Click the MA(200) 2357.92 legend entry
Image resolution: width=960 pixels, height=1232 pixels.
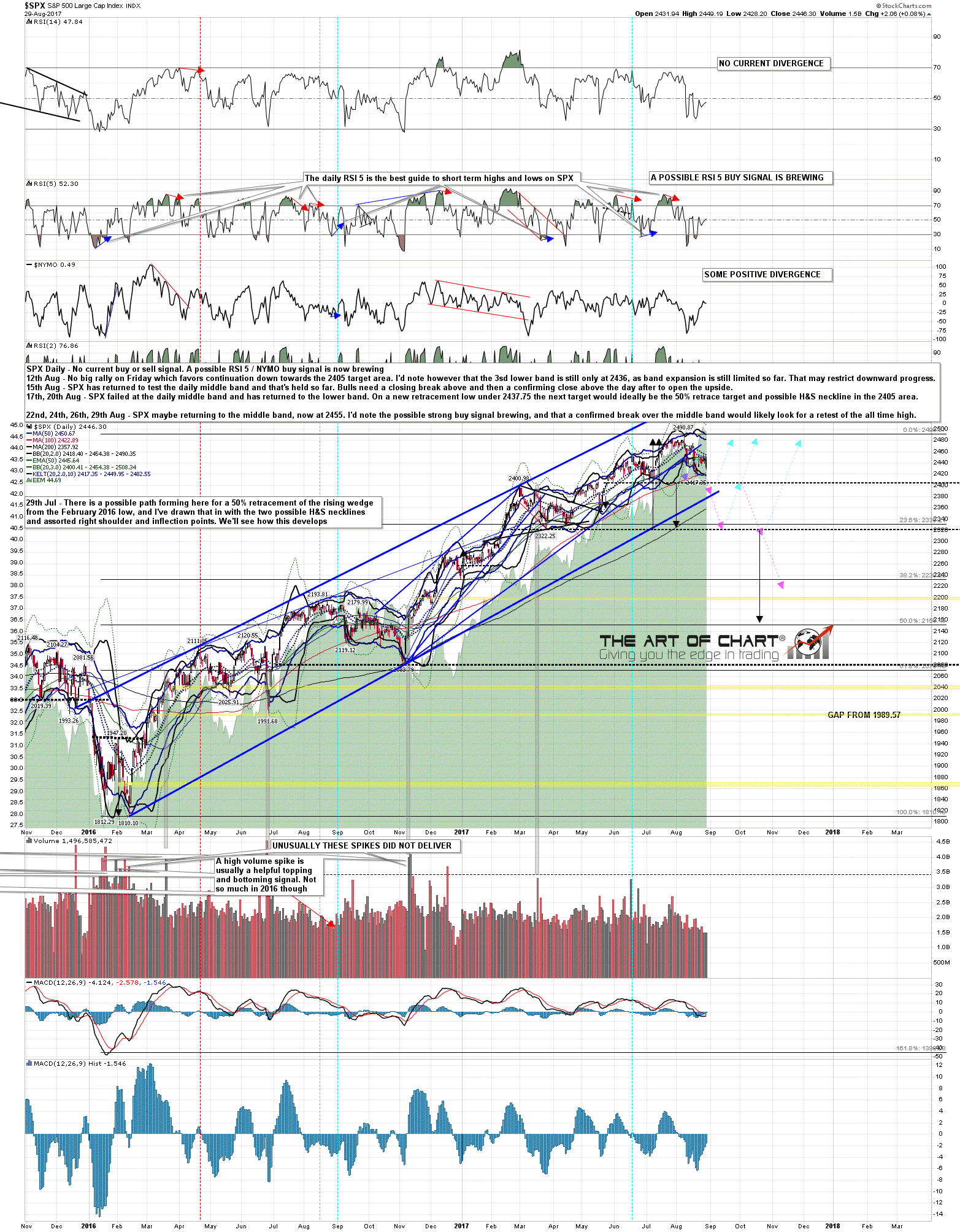coord(52,447)
